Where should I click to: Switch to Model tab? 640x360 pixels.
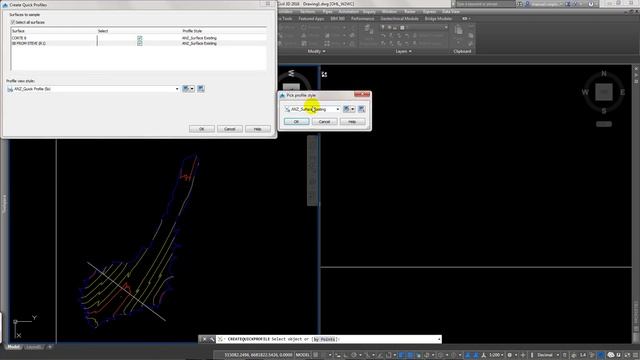pos(13,347)
